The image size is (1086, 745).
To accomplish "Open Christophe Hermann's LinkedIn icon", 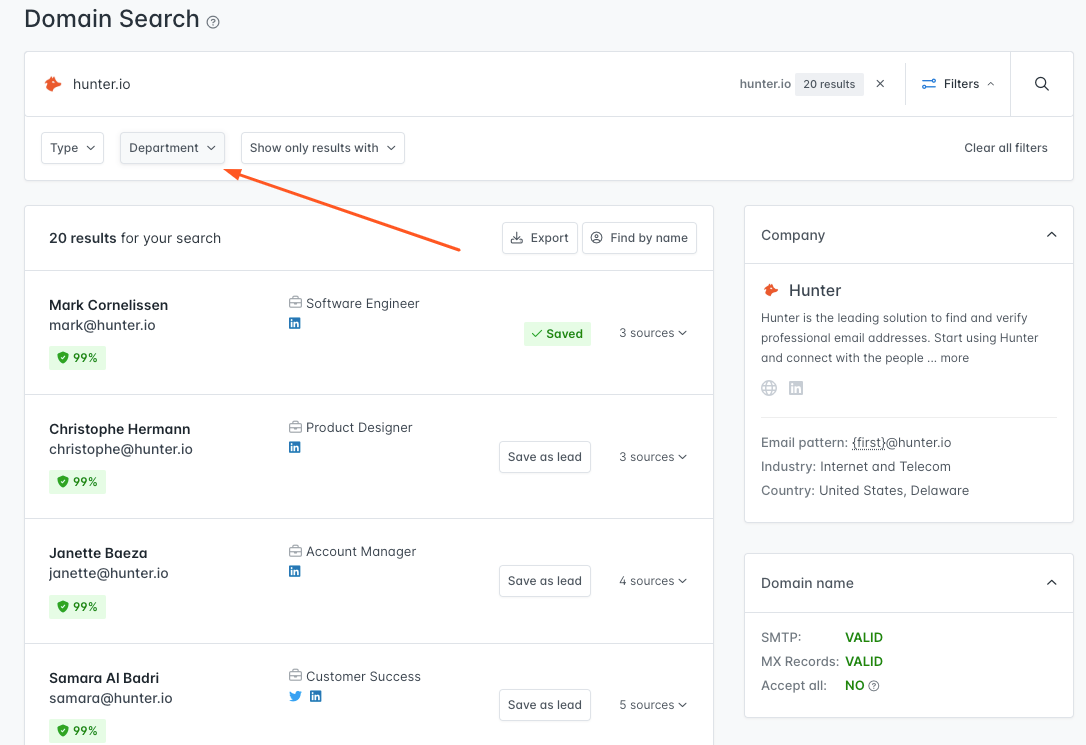I will click(x=294, y=447).
